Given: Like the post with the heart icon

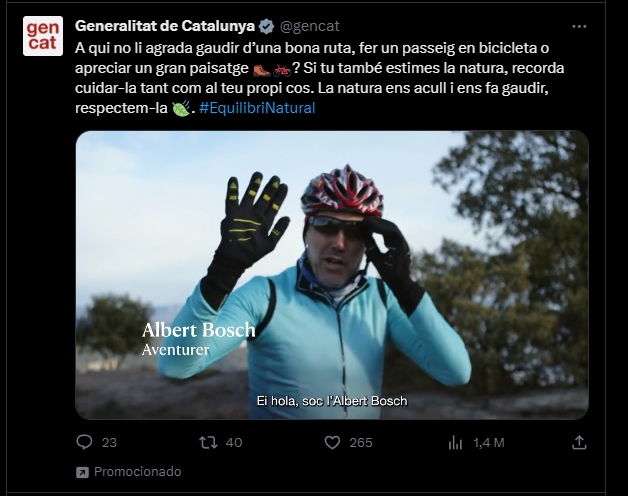Looking at the screenshot, I should [x=332, y=442].
